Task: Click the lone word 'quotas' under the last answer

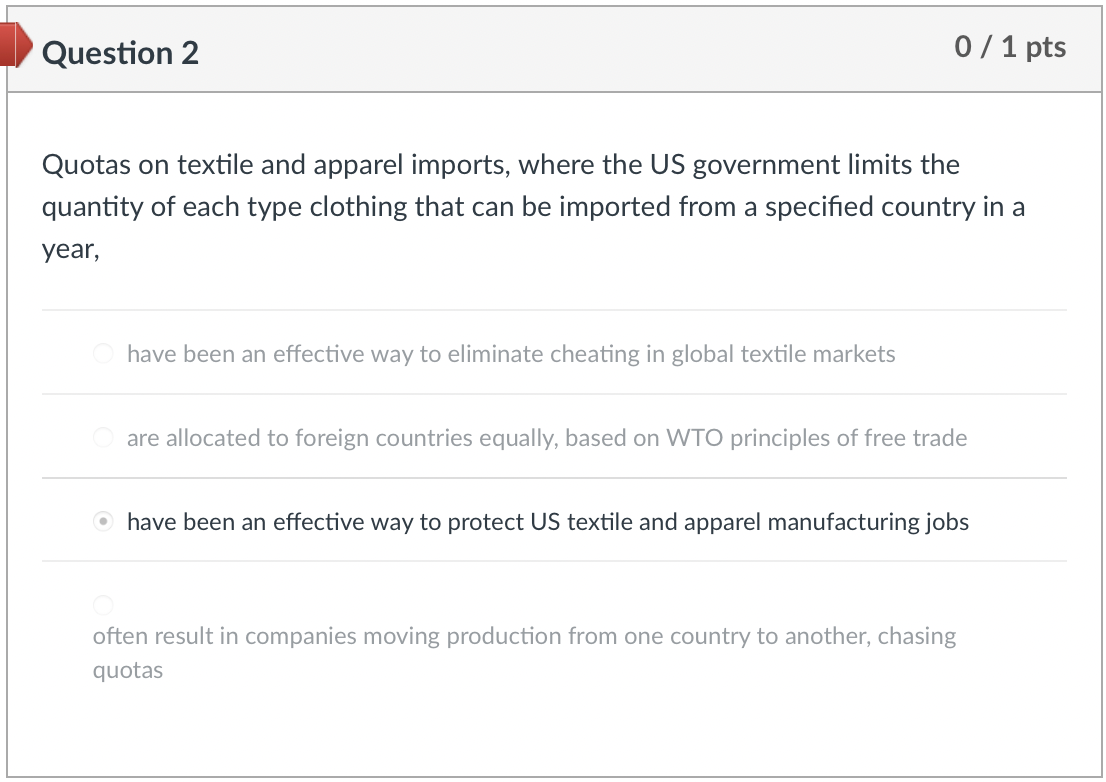Action: [127, 670]
